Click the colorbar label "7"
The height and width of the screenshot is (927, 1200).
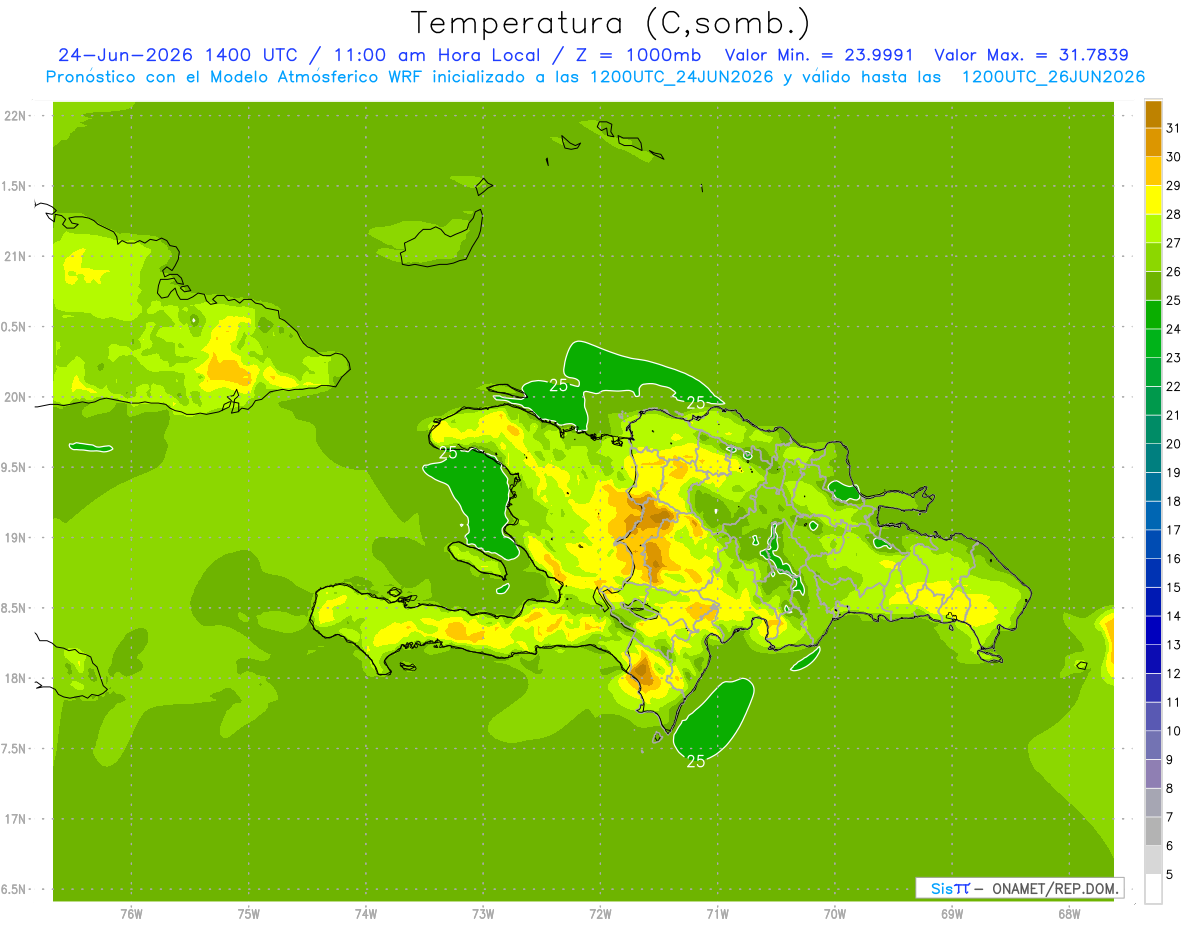coord(1170,818)
